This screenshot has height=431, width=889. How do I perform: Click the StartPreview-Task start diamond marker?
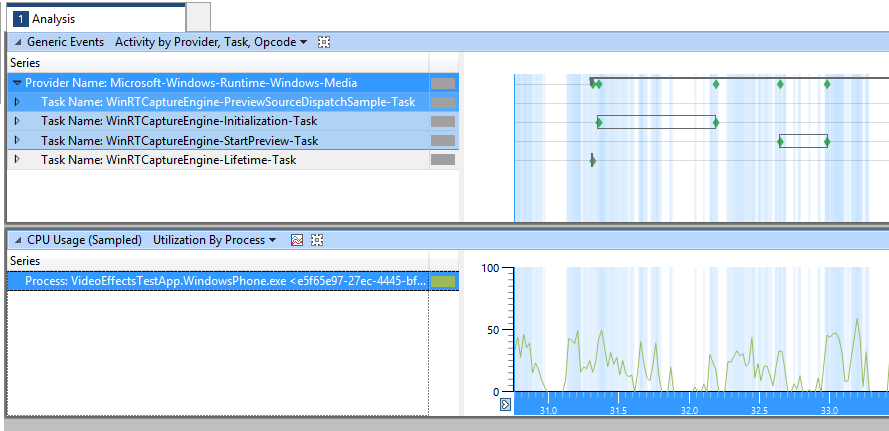point(781,141)
